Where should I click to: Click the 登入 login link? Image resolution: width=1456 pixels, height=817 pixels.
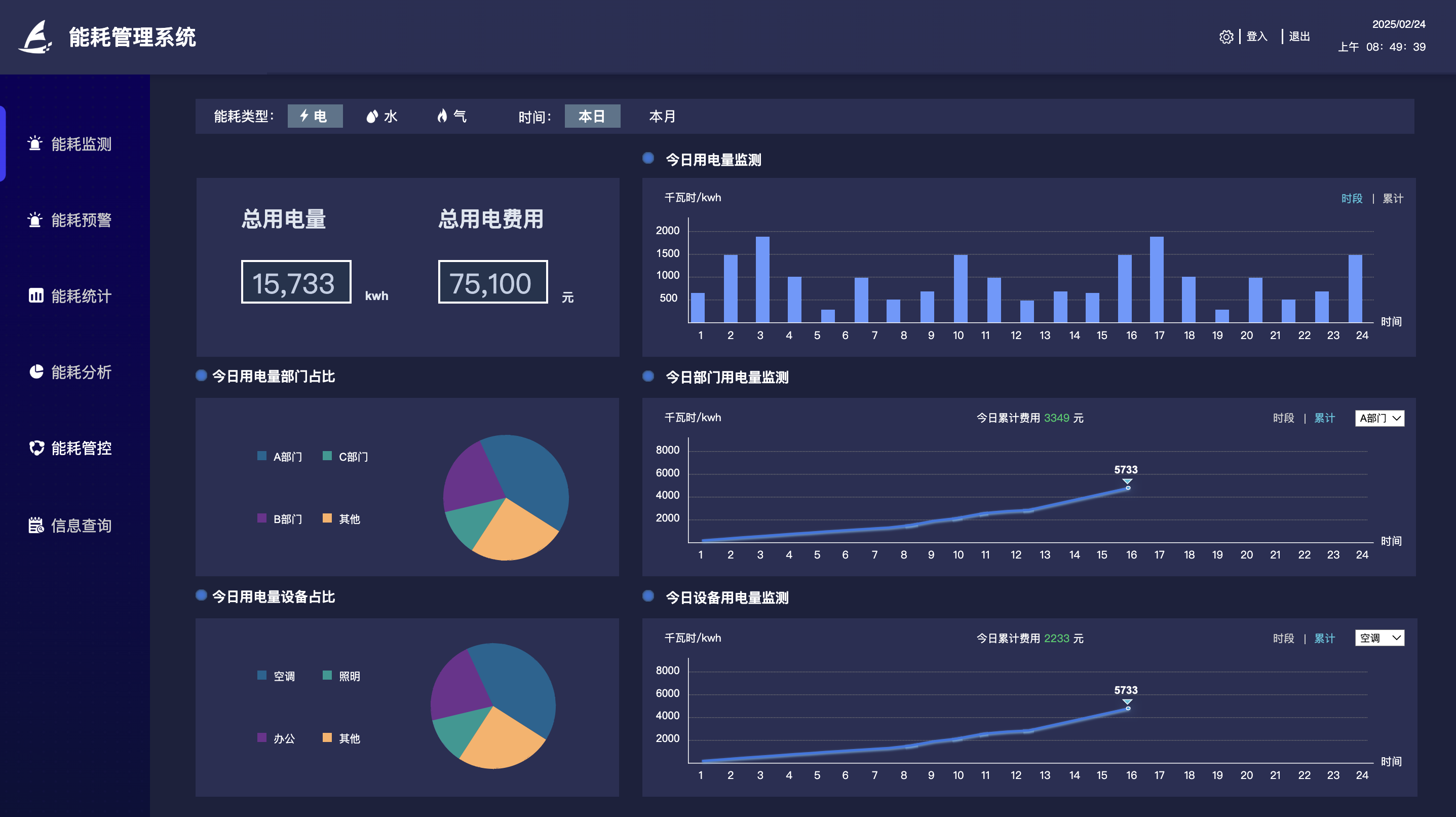1256,37
